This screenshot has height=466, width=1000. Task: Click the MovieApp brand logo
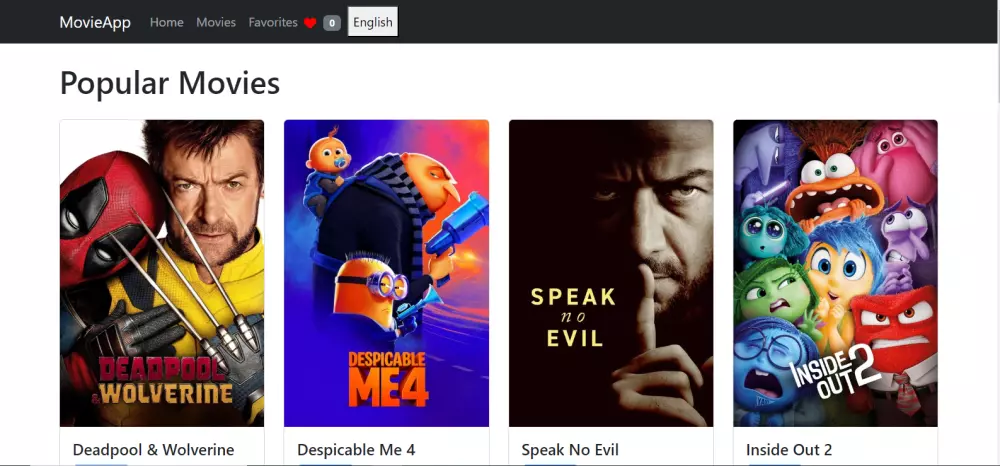point(95,22)
